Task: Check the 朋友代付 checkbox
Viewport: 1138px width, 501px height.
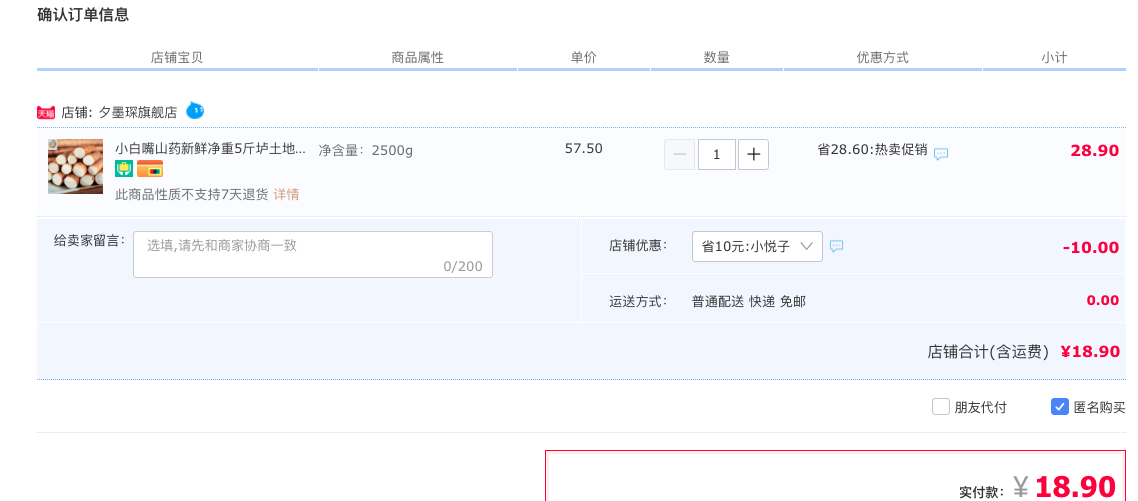Action: [x=941, y=407]
